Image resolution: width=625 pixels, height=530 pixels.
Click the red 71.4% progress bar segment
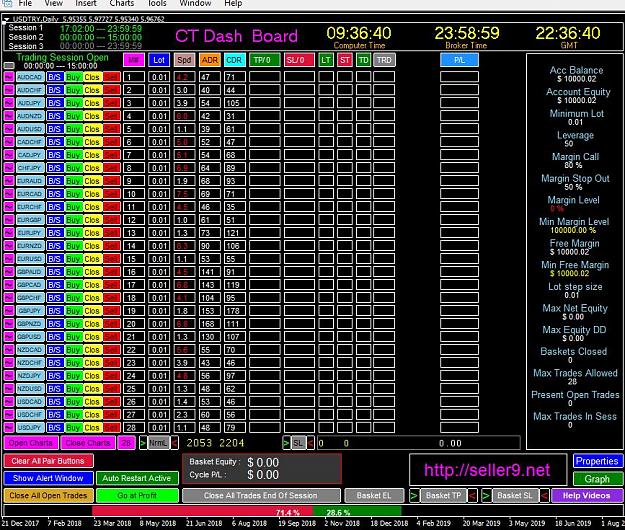202,511
